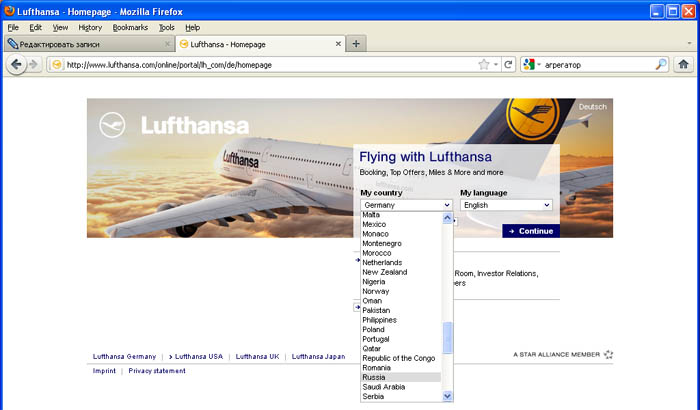
Task: Select Romania in country list
Action: [x=401, y=368]
